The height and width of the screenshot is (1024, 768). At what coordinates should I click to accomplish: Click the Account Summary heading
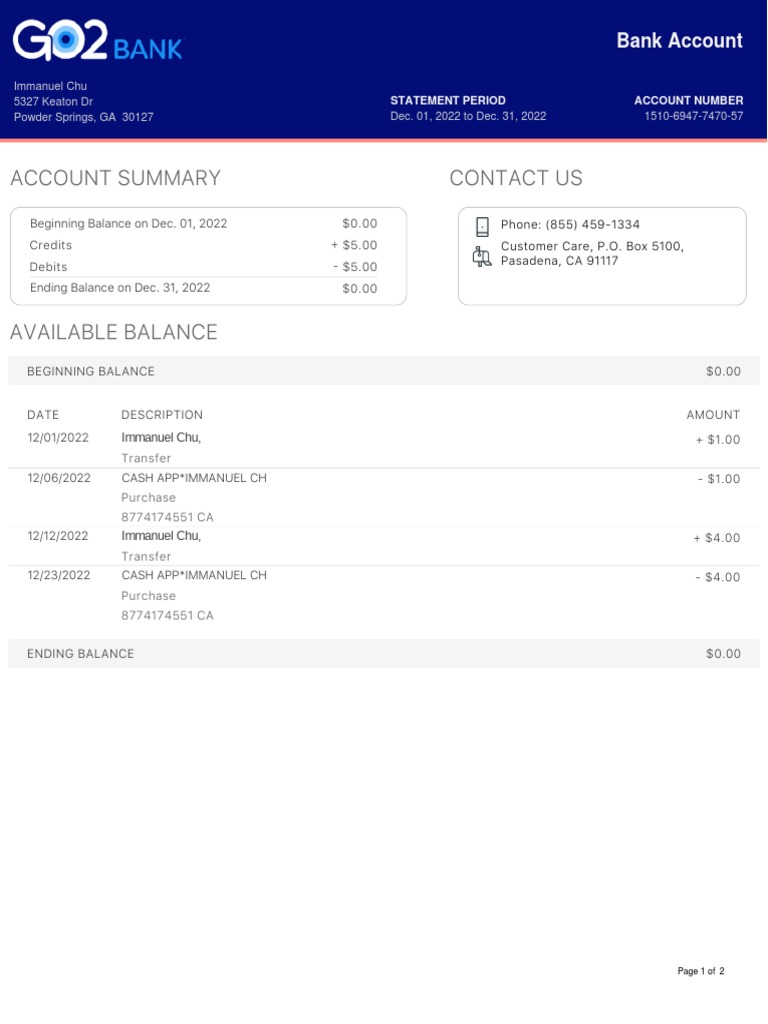click(115, 179)
